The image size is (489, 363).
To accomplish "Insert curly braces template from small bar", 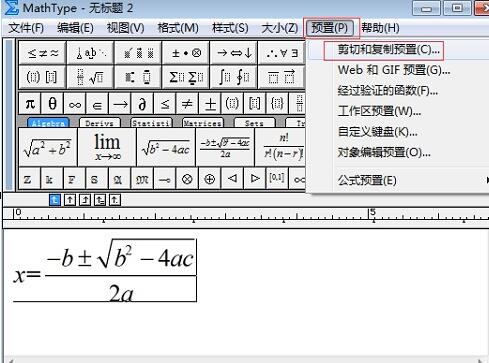I will (277, 104).
